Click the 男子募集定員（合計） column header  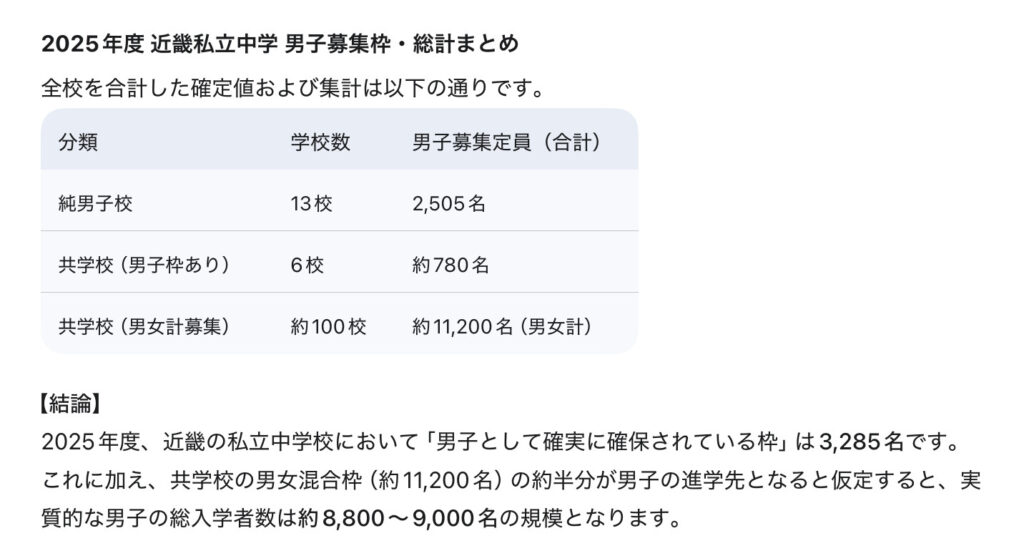click(x=506, y=142)
